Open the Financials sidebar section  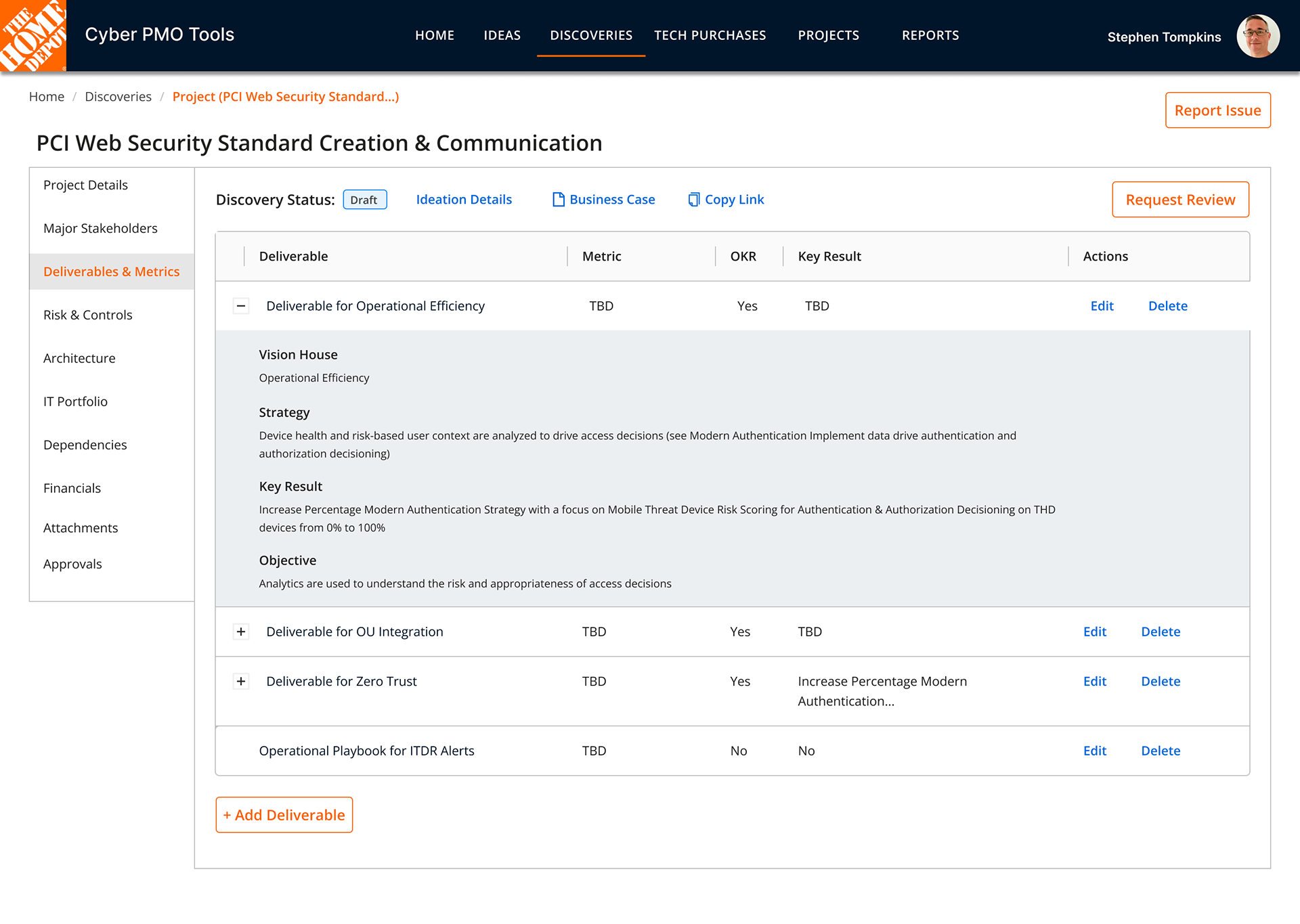tap(72, 488)
